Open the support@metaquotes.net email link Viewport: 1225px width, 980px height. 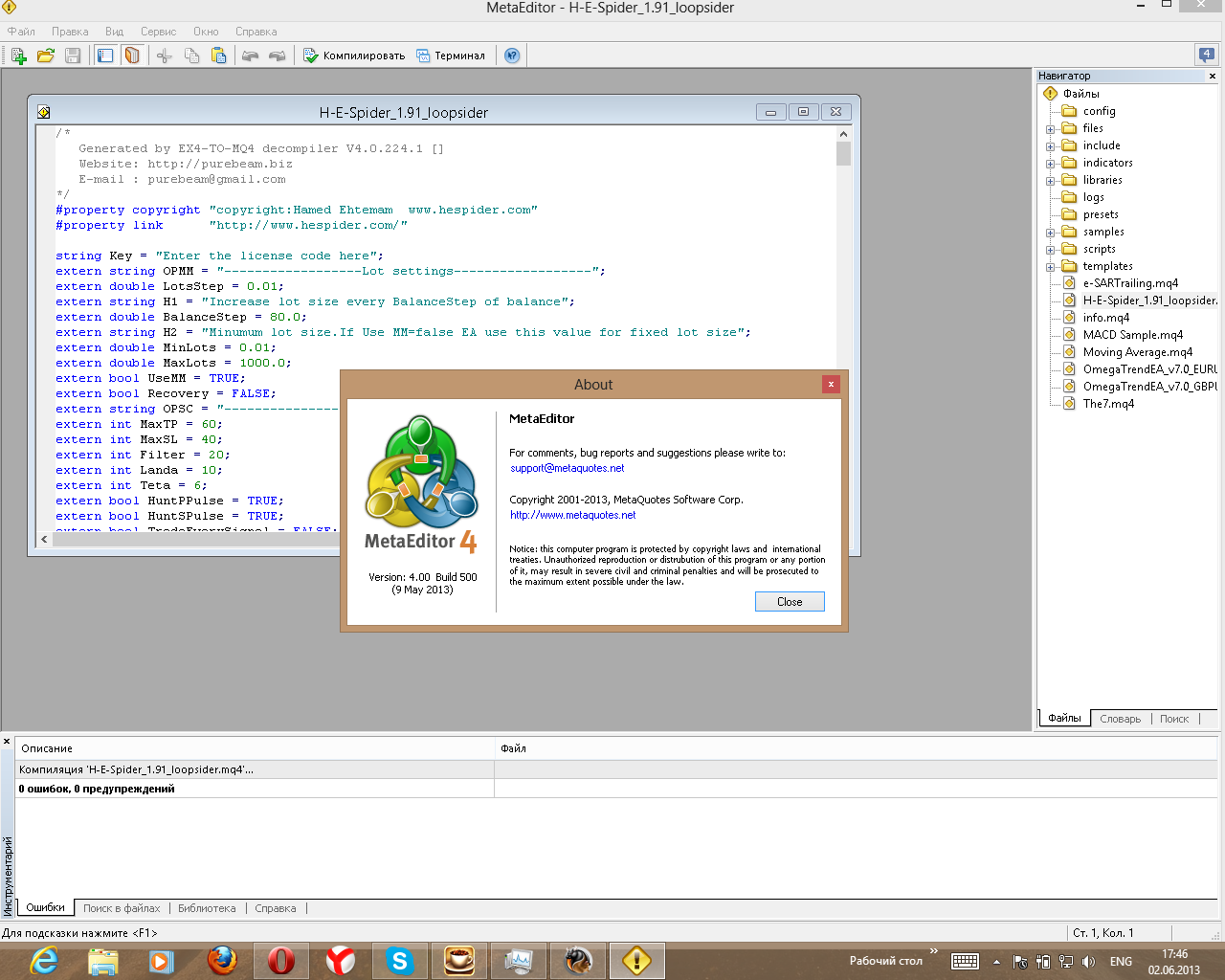click(x=568, y=468)
